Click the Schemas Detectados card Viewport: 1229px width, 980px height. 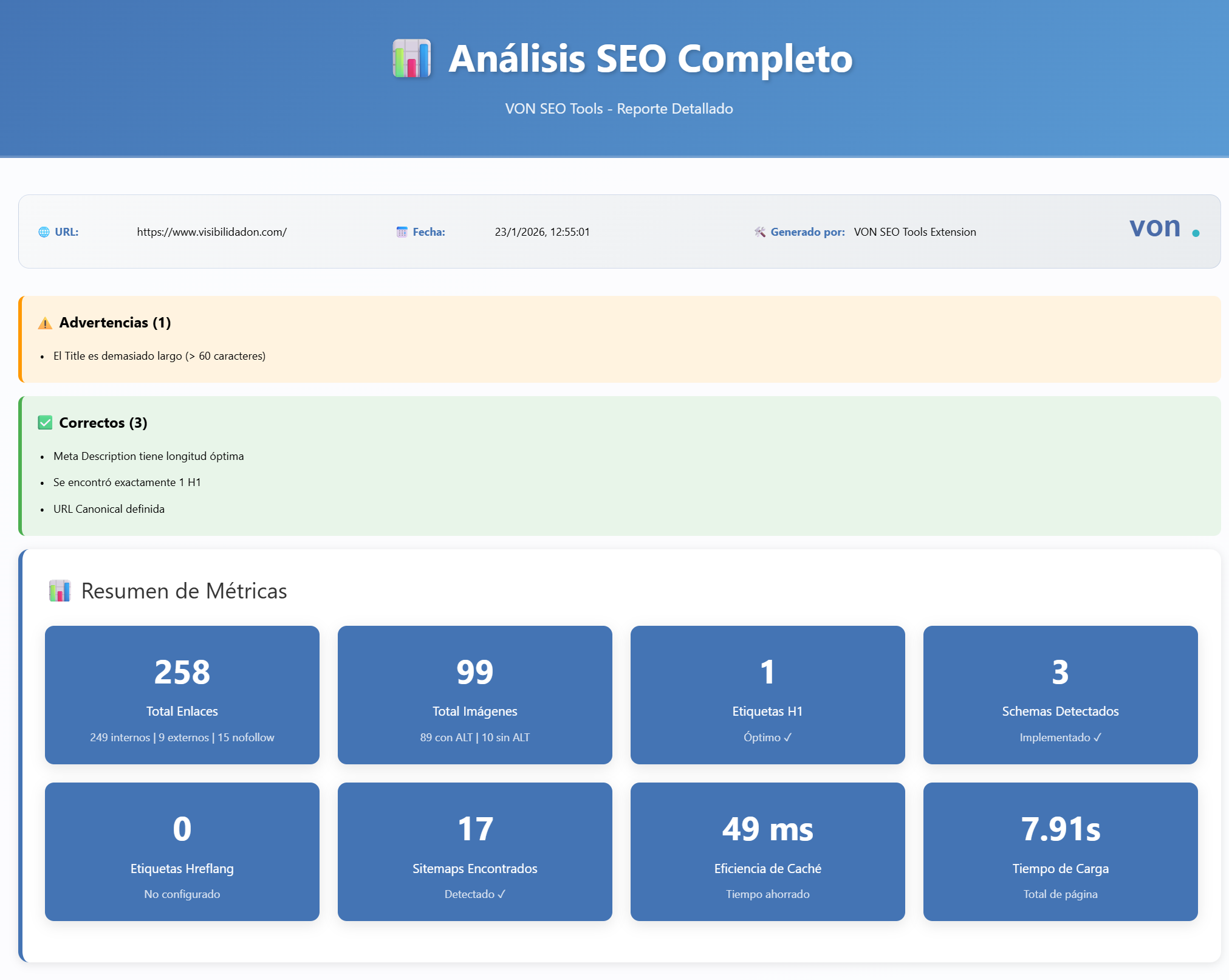pyautogui.click(x=1060, y=694)
